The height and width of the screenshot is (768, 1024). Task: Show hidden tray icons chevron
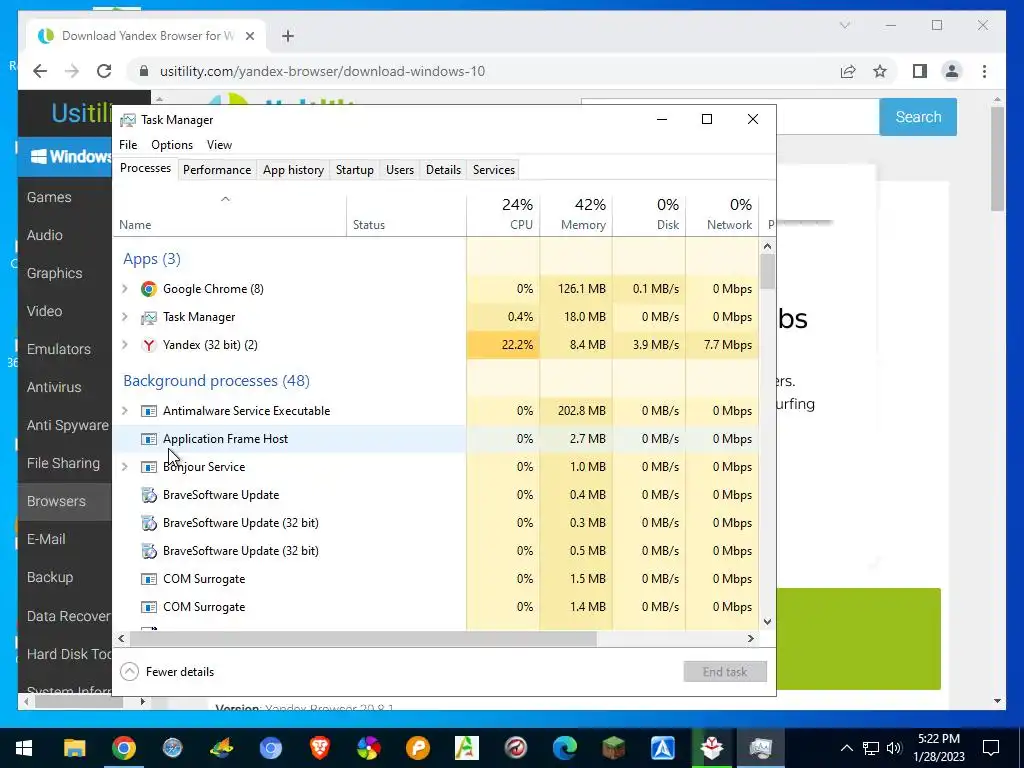(x=846, y=748)
